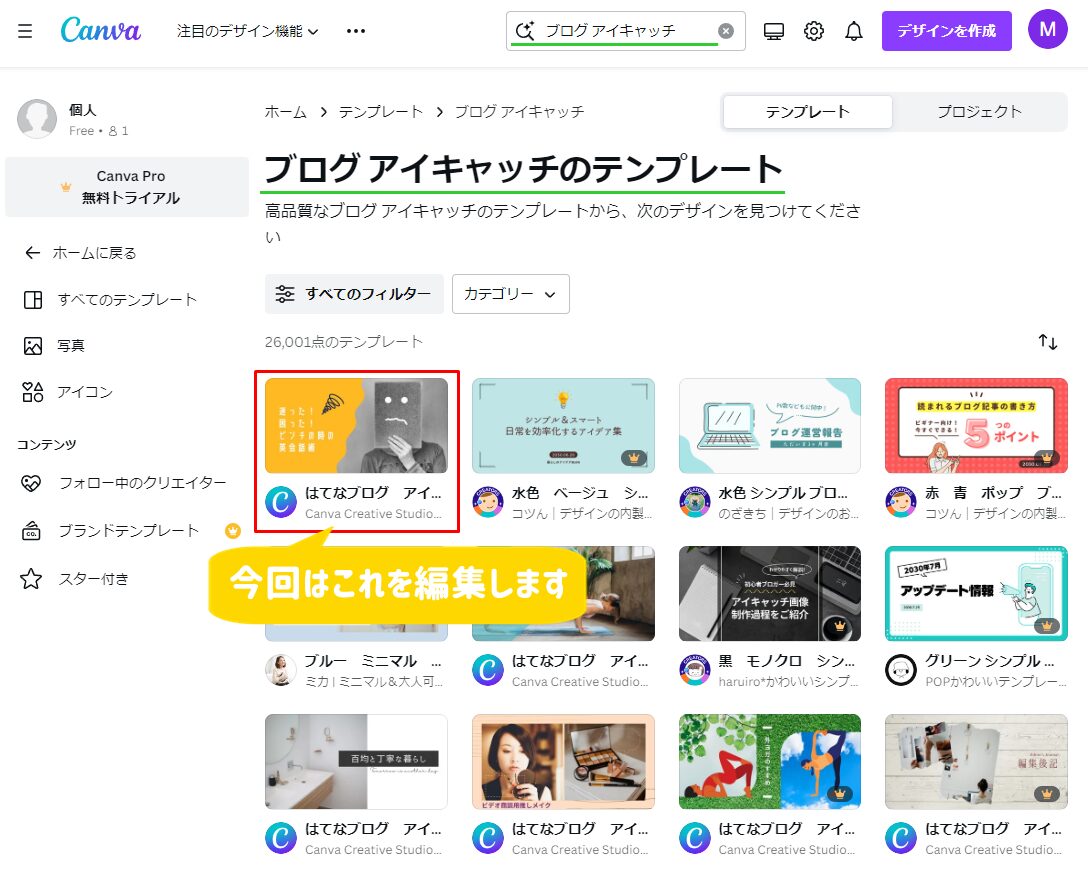The height and width of the screenshot is (877, 1088).
Task: Click the crown badge beside ブランドテンプレート
Action: (233, 531)
